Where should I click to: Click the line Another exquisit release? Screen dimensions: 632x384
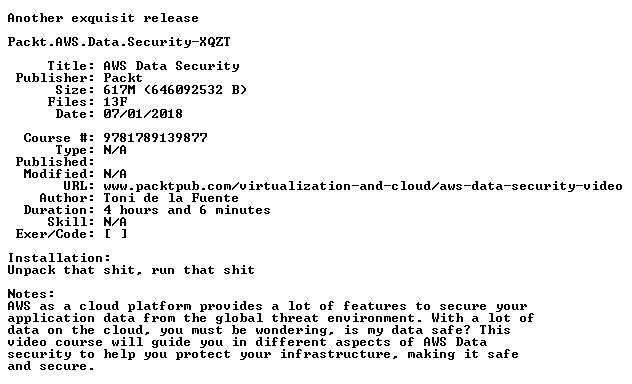point(103,18)
